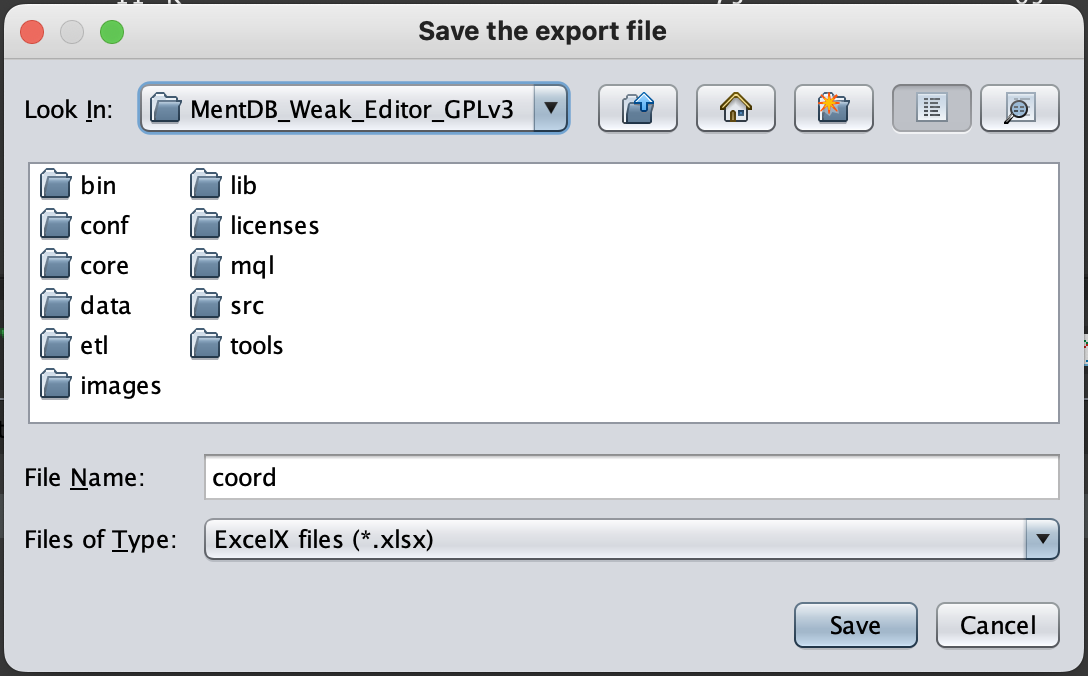Viewport: 1088px width, 676px height.
Task: Click the File Name text field
Action: [630, 477]
